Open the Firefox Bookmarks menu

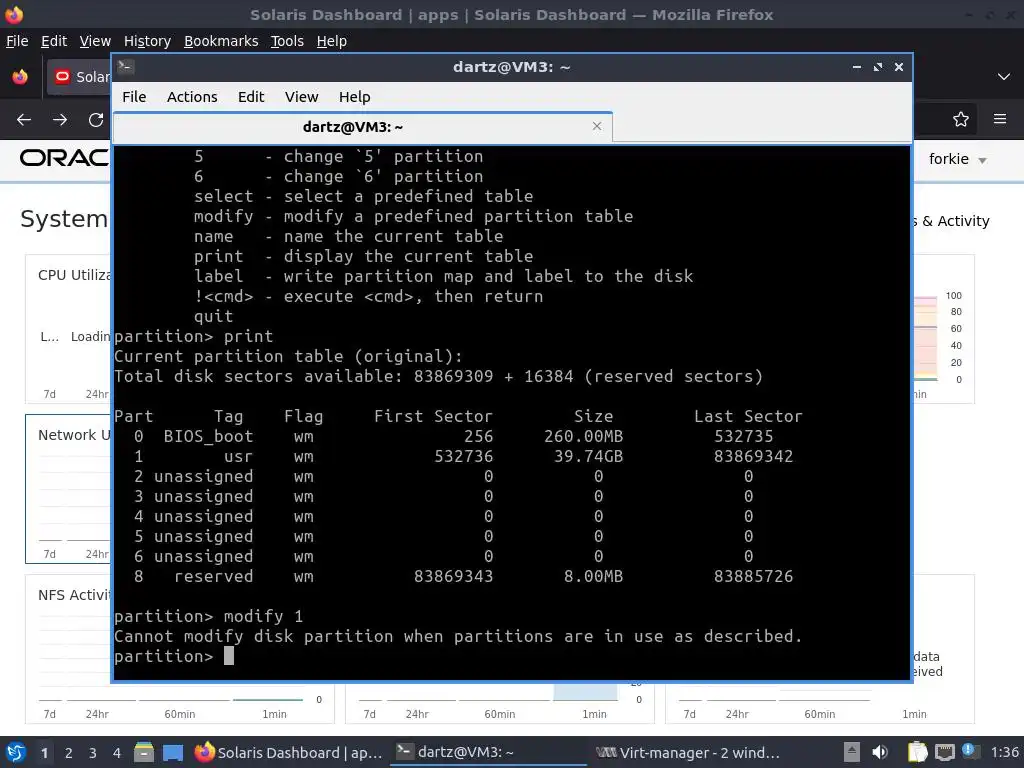coord(221,41)
